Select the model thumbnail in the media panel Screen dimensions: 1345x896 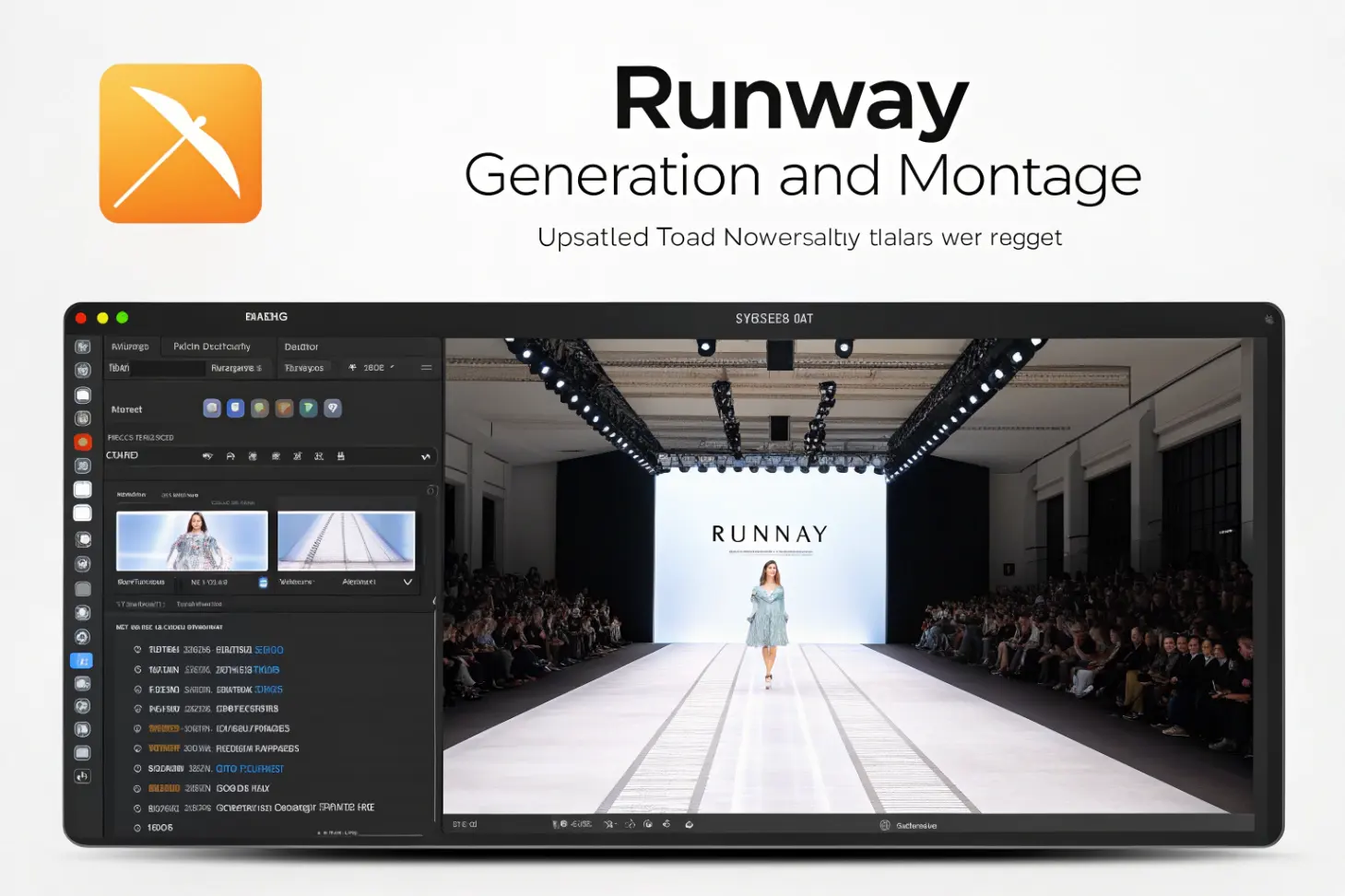(192, 541)
